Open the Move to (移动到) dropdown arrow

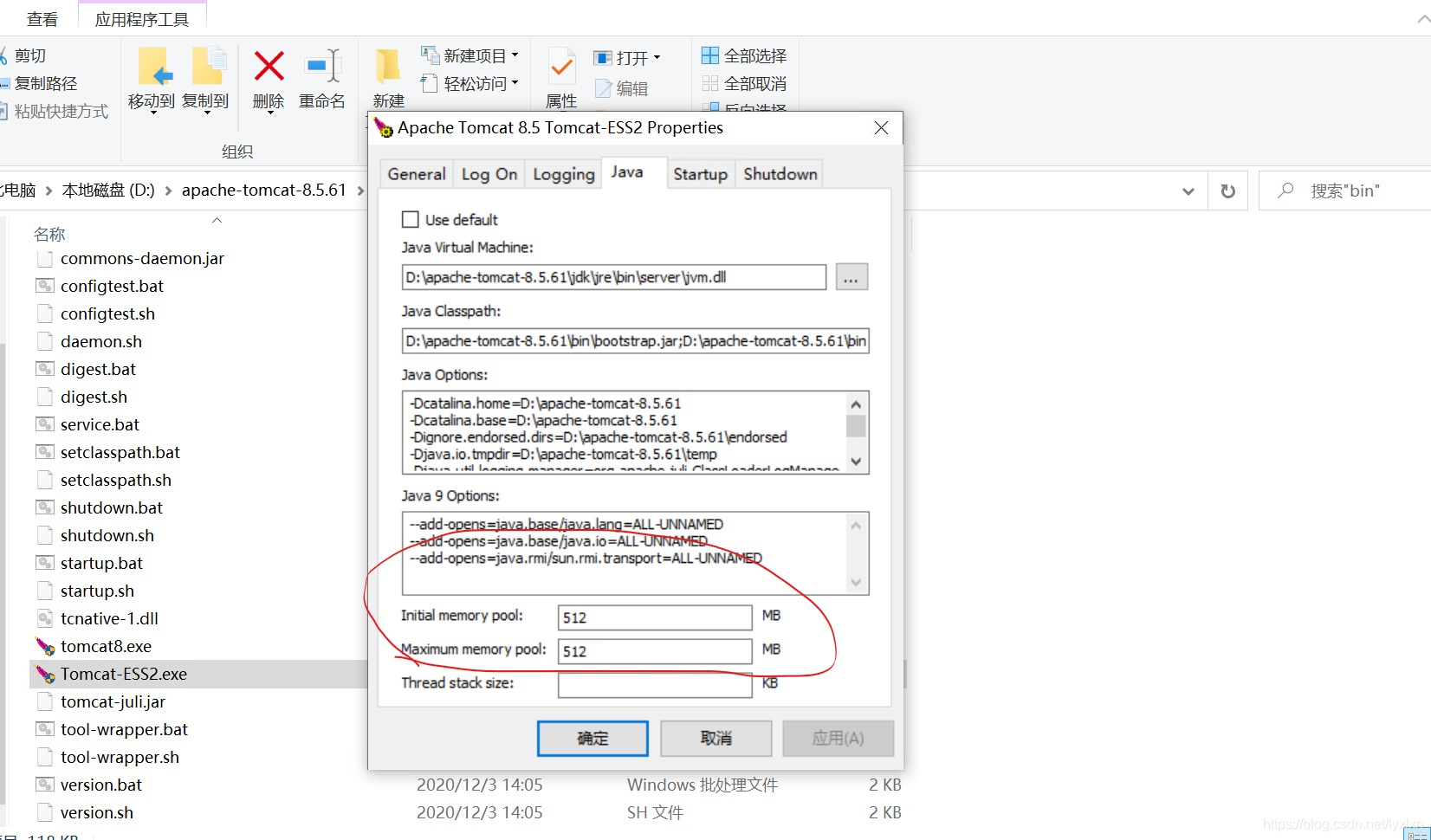point(152,113)
